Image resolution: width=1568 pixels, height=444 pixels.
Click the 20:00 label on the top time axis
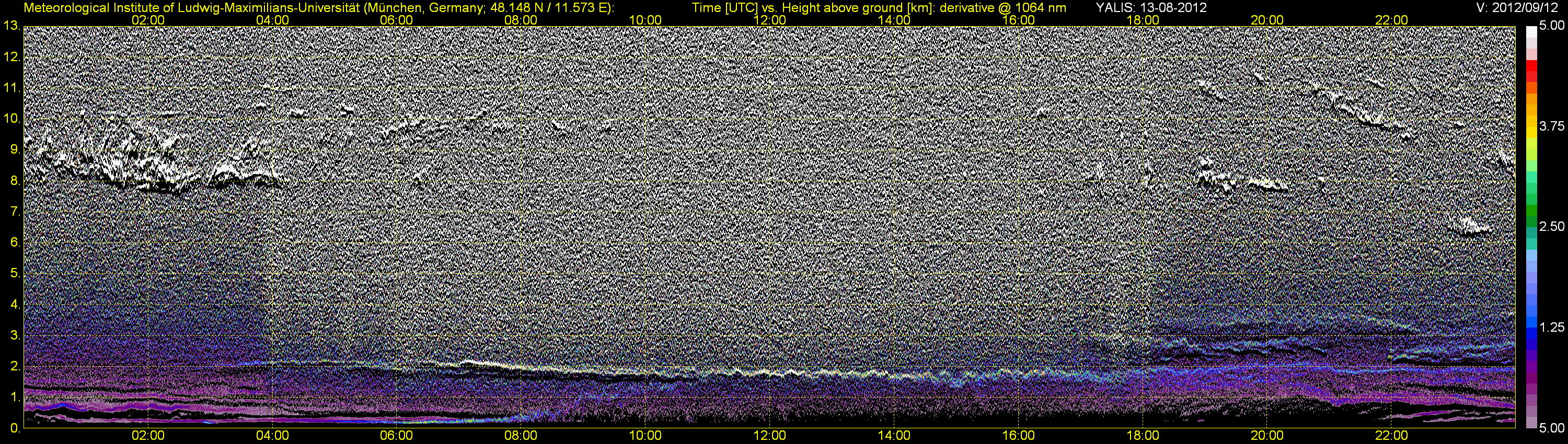click(x=1267, y=20)
